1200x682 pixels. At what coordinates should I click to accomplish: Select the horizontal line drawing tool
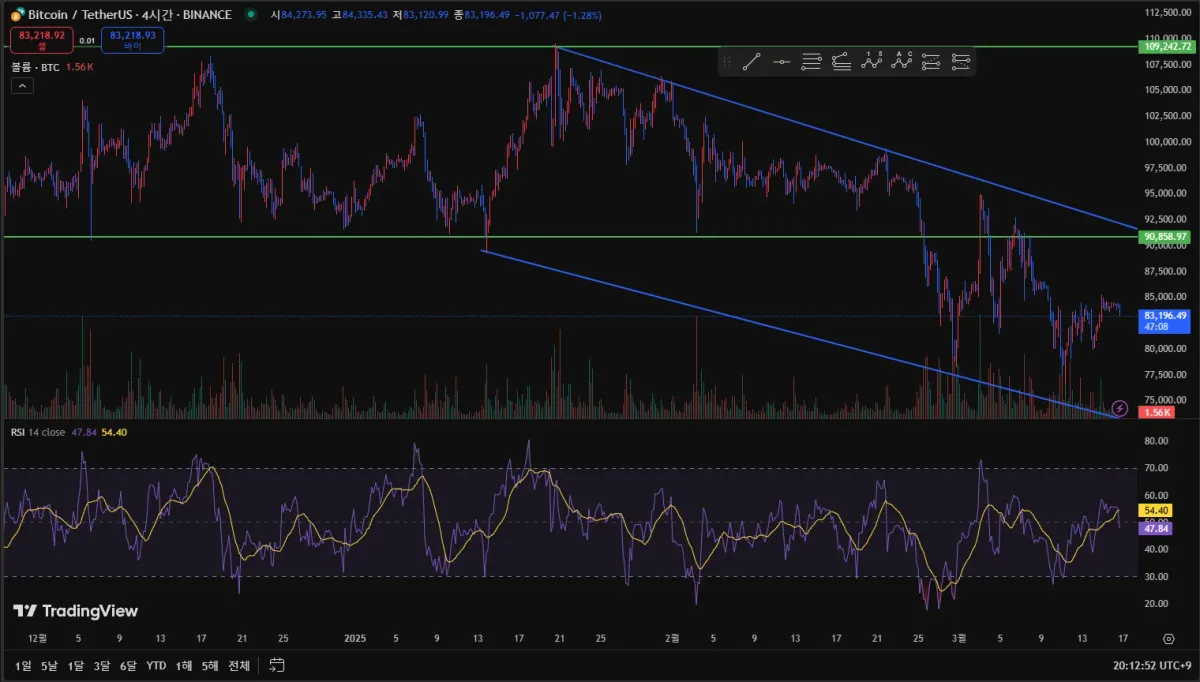pyautogui.click(x=782, y=62)
